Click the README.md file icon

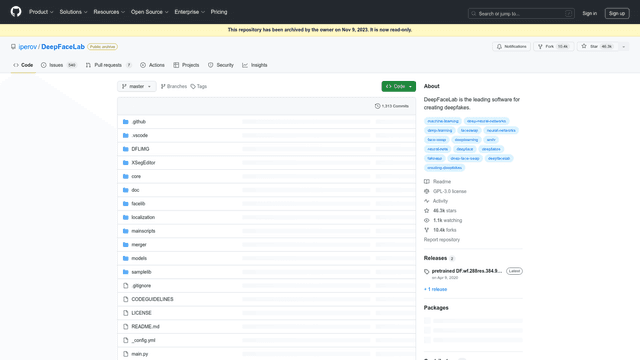click(x=126, y=327)
